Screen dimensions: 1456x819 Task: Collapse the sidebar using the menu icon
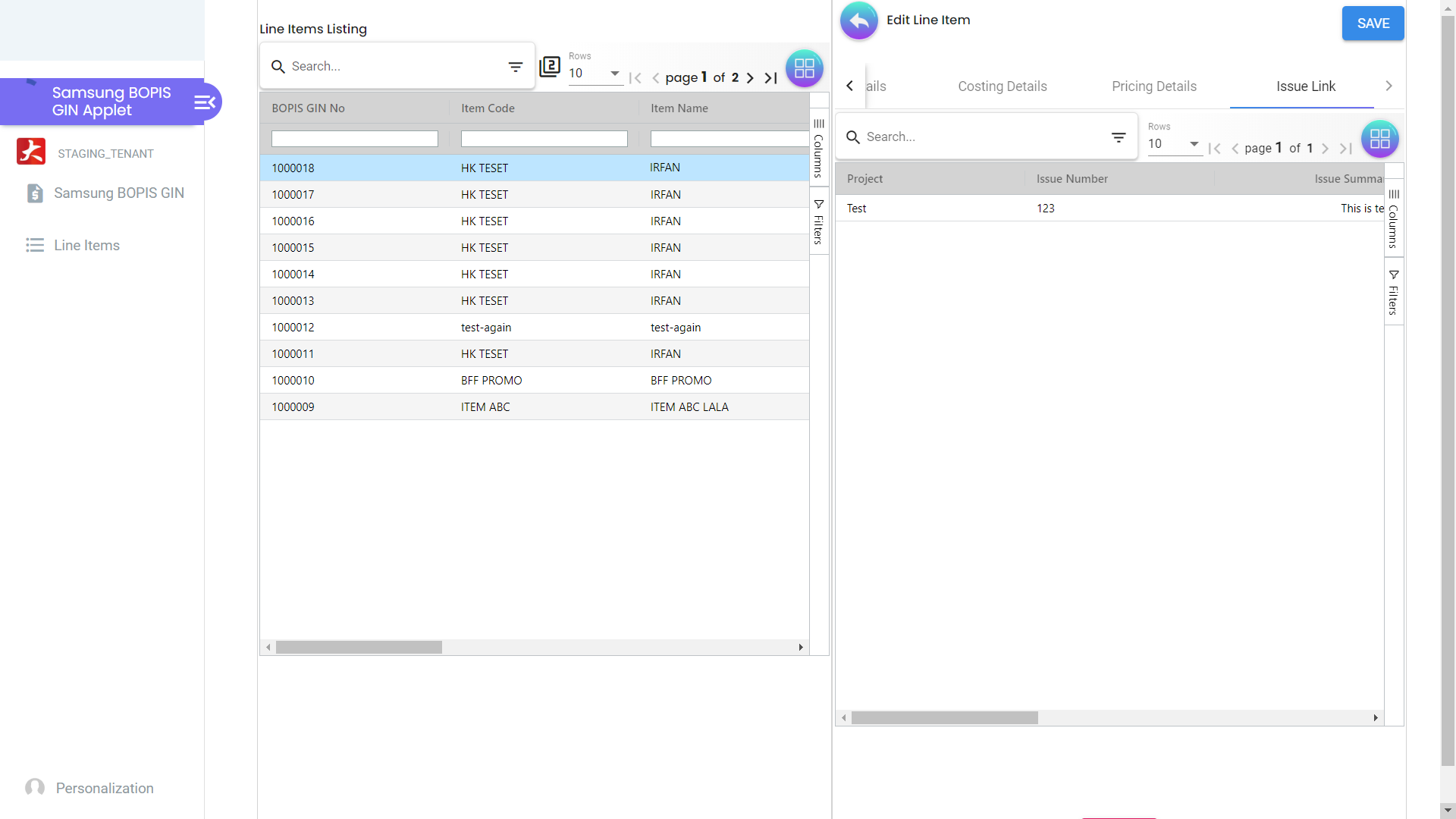[205, 102]
